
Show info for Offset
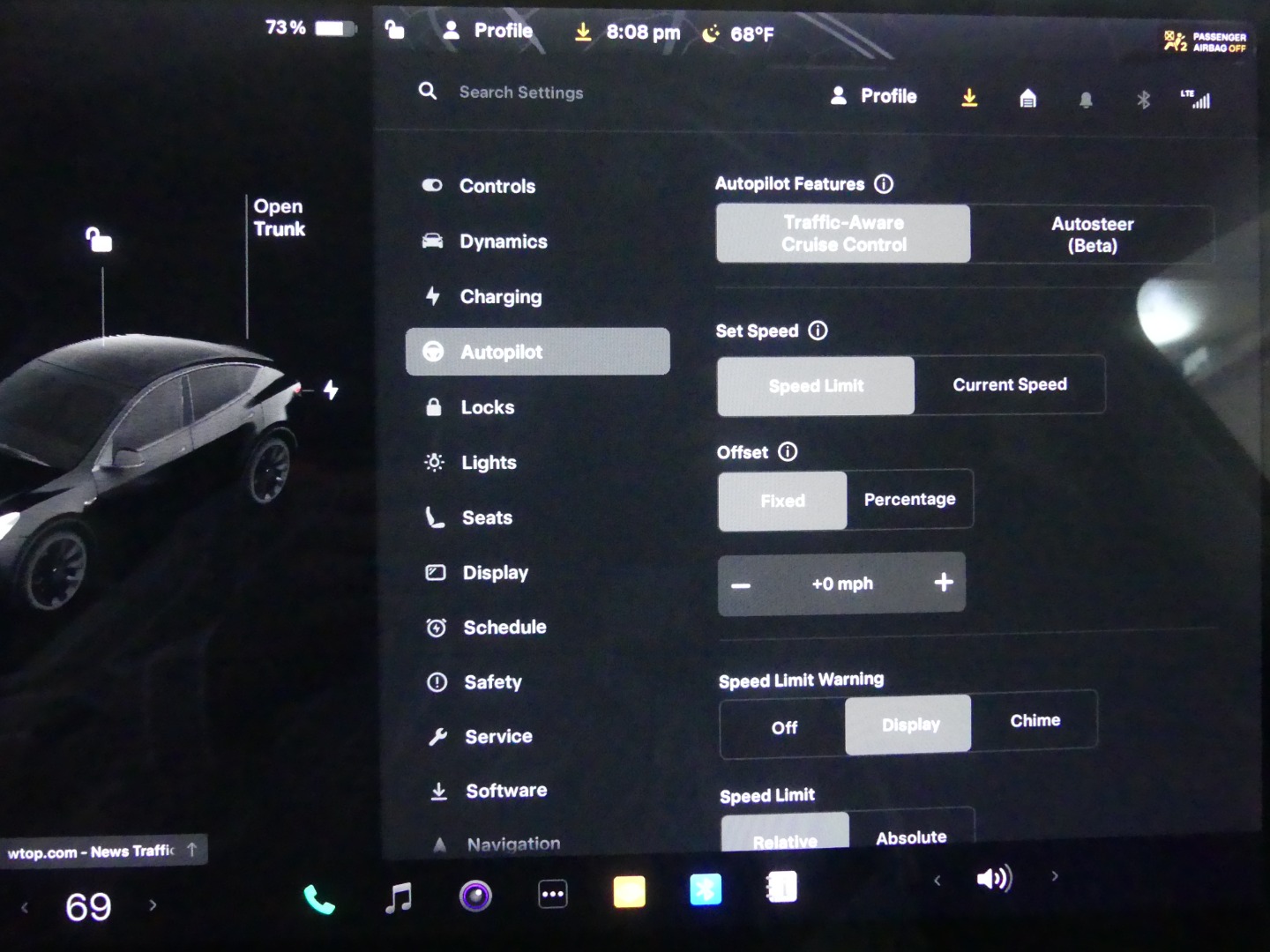tap(788, 451)
